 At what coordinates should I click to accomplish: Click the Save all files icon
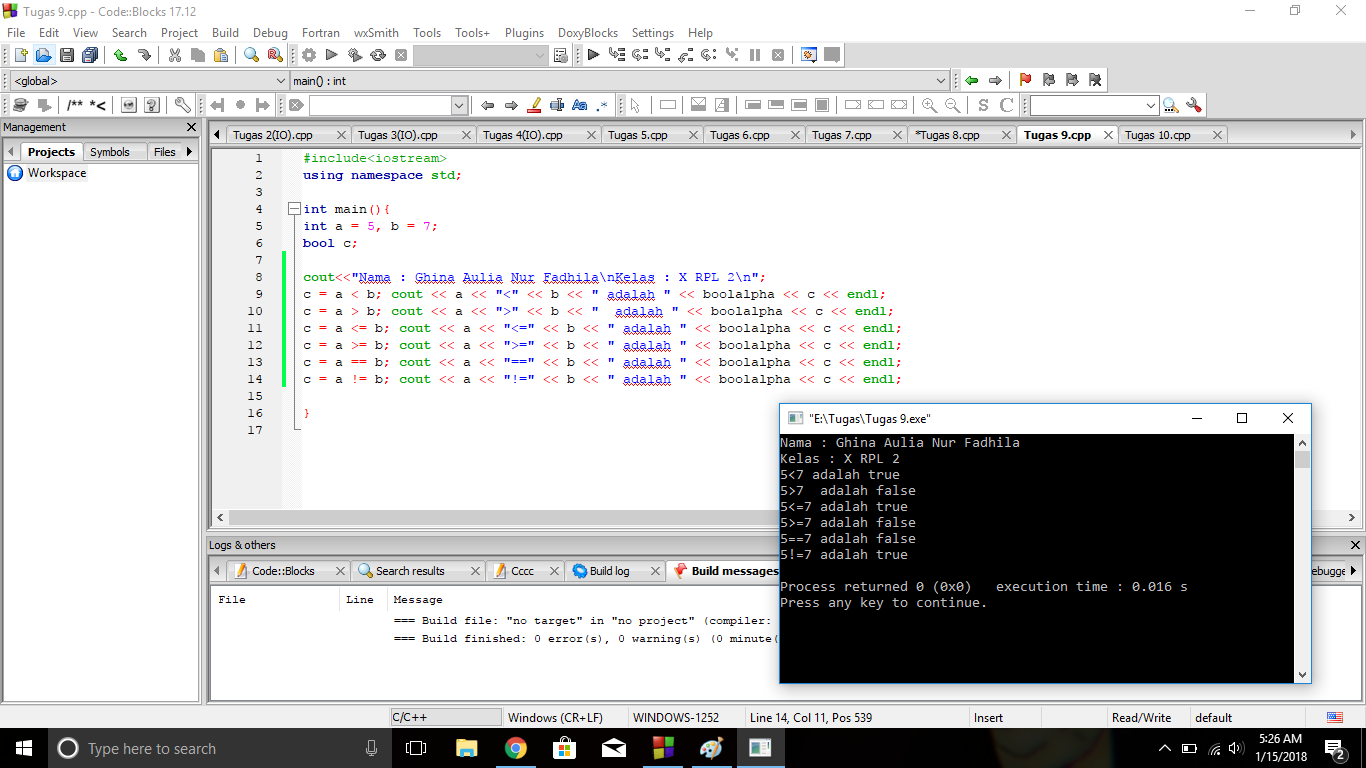(90, 56)
